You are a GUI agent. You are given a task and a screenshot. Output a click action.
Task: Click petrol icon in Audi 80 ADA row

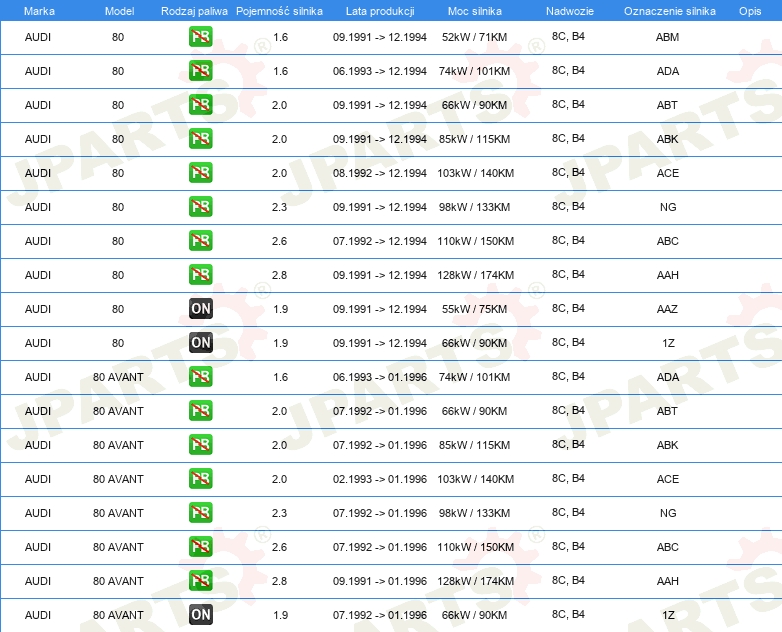pos(200,71)
